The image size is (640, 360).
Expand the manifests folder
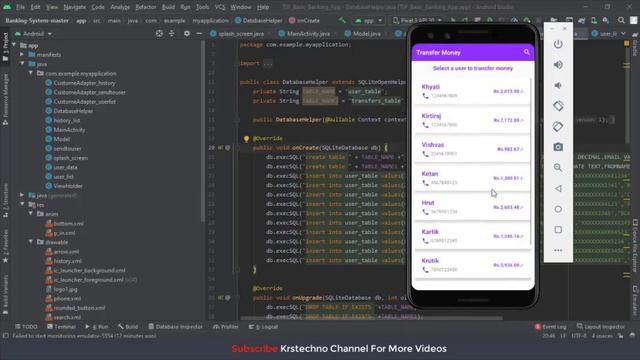tap(22, 54)
